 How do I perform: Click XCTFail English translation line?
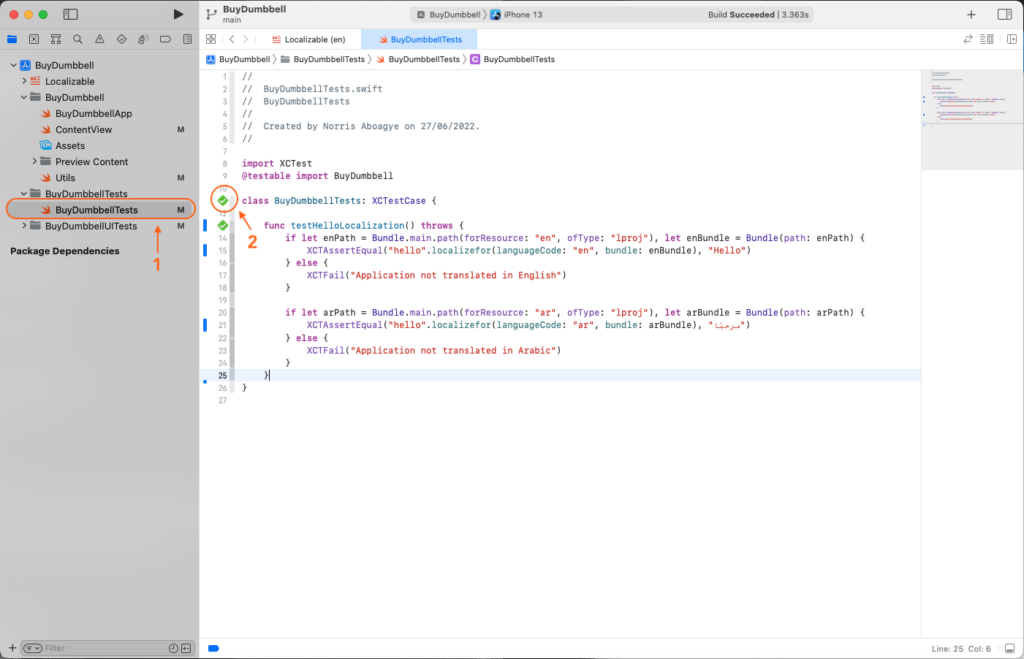pyautogui.click(x=436, y=276)
